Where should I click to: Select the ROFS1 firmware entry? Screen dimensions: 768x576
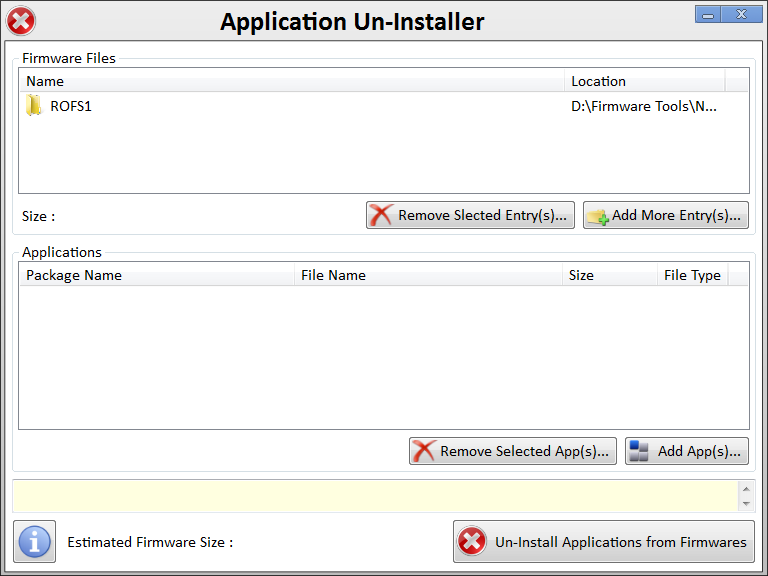tap(70, 106)
